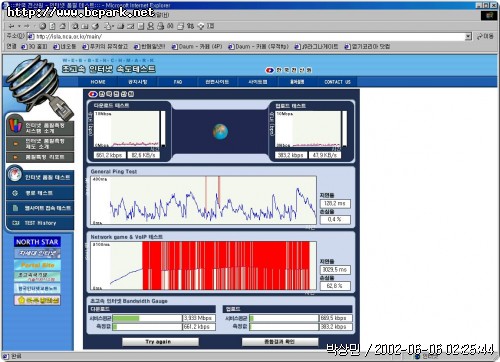Click the '0,4 %' ping loss value
500x362 pixels.
[x=335, y=219]
